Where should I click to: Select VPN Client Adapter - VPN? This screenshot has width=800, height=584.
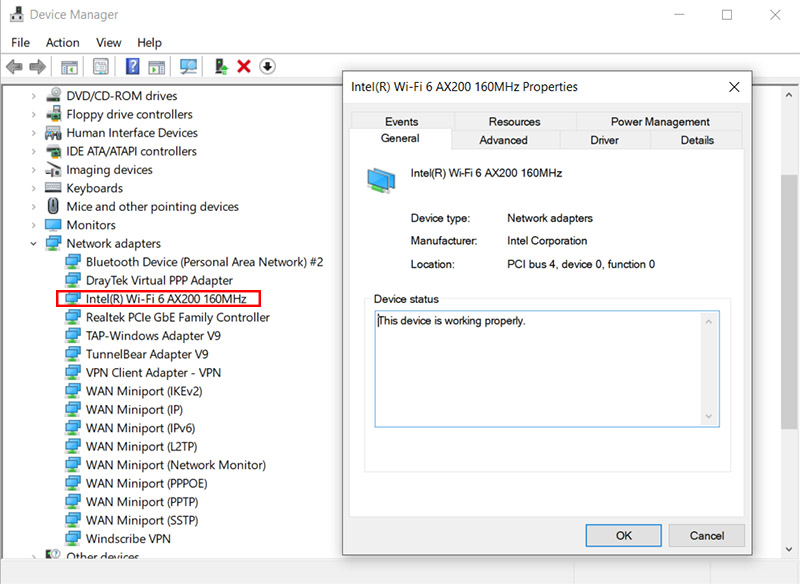tap(153, 372)
